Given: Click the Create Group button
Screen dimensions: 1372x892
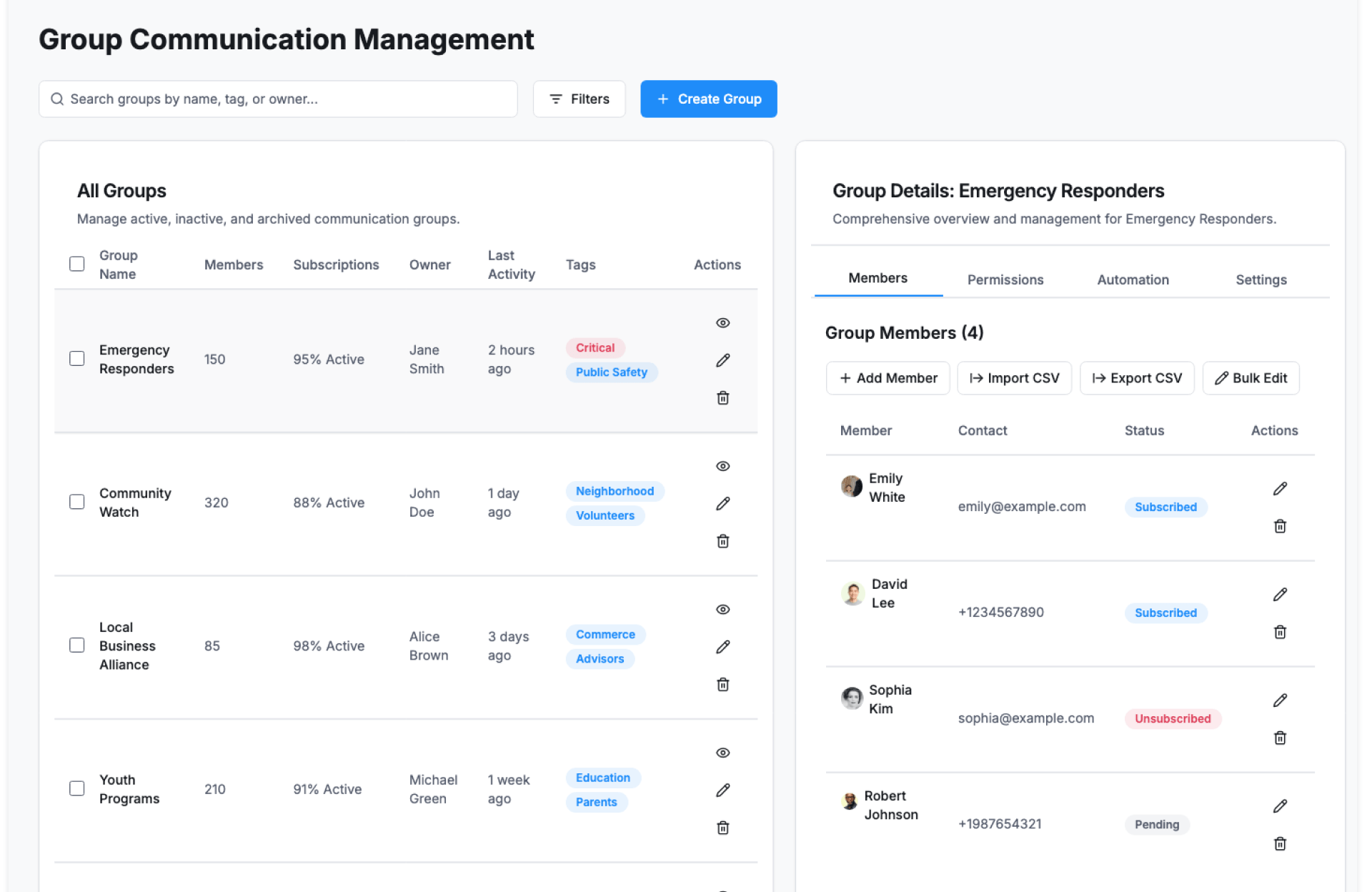Looking at the screenshot, I should (x=708, y=99).
